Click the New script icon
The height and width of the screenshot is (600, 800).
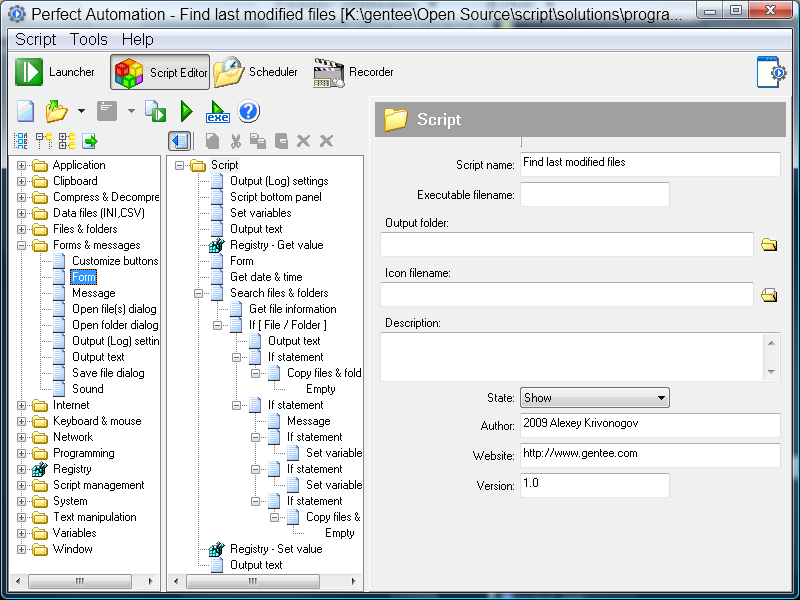click(25, 111)
